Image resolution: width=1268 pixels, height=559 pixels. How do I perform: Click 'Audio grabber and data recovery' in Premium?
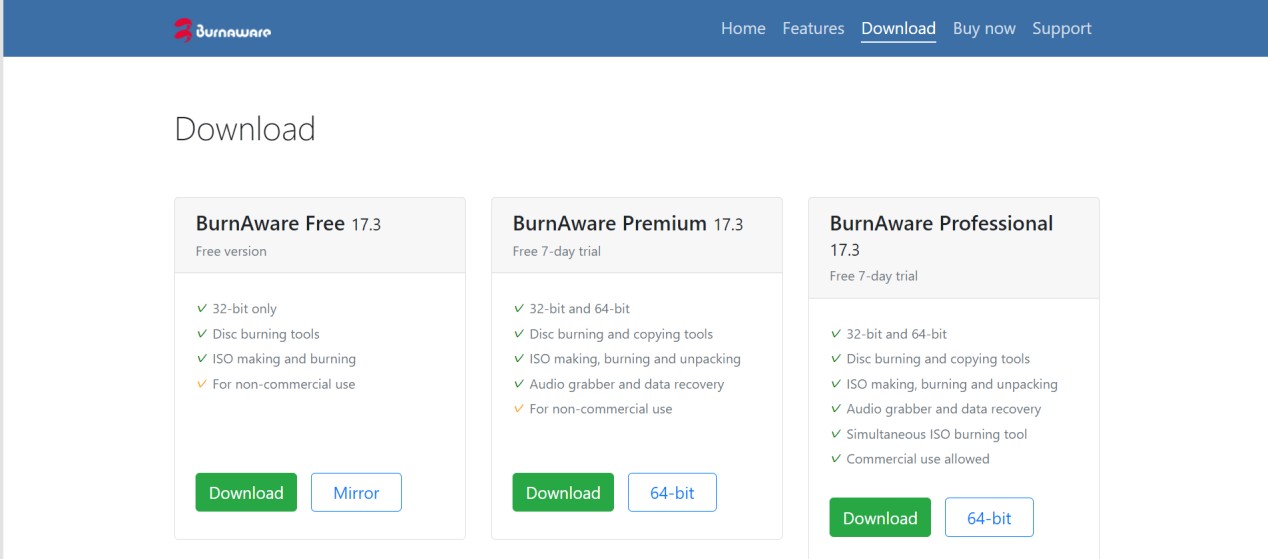(627, 384)
